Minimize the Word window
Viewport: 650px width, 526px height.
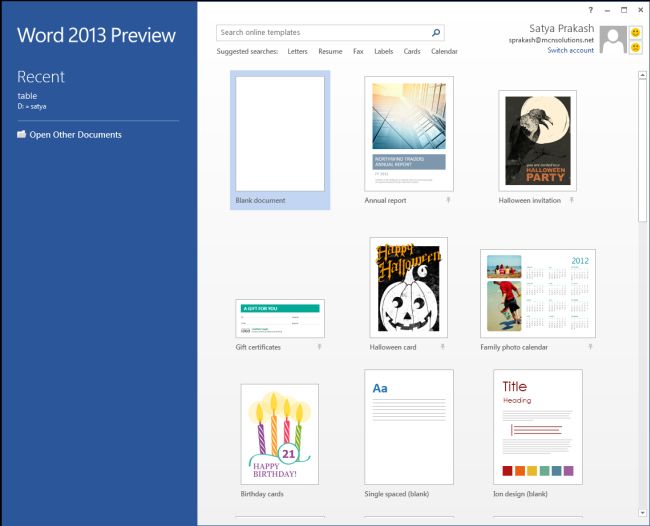(607, 10)
